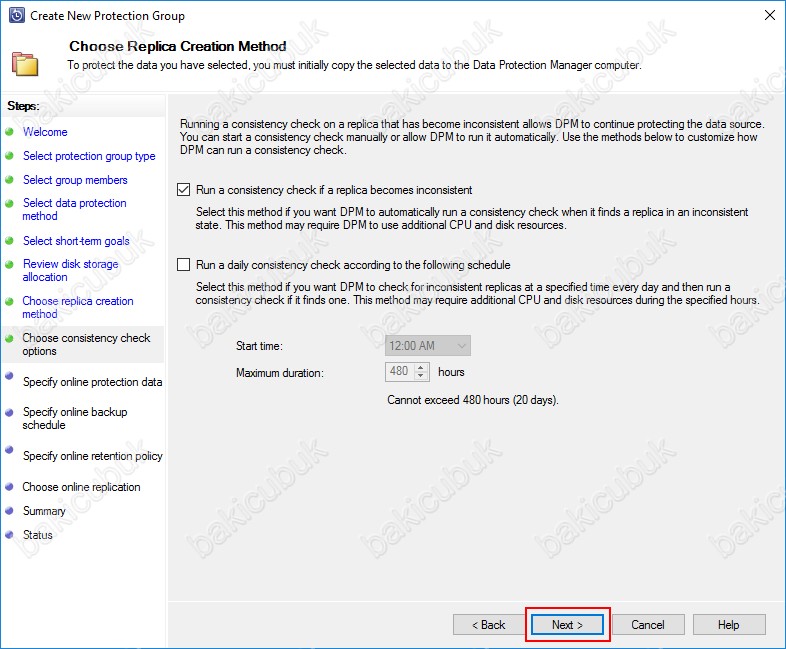Click the DPM app icon in title bar
This screenshot has width=786, height=649.
click(x=17, y=16)
